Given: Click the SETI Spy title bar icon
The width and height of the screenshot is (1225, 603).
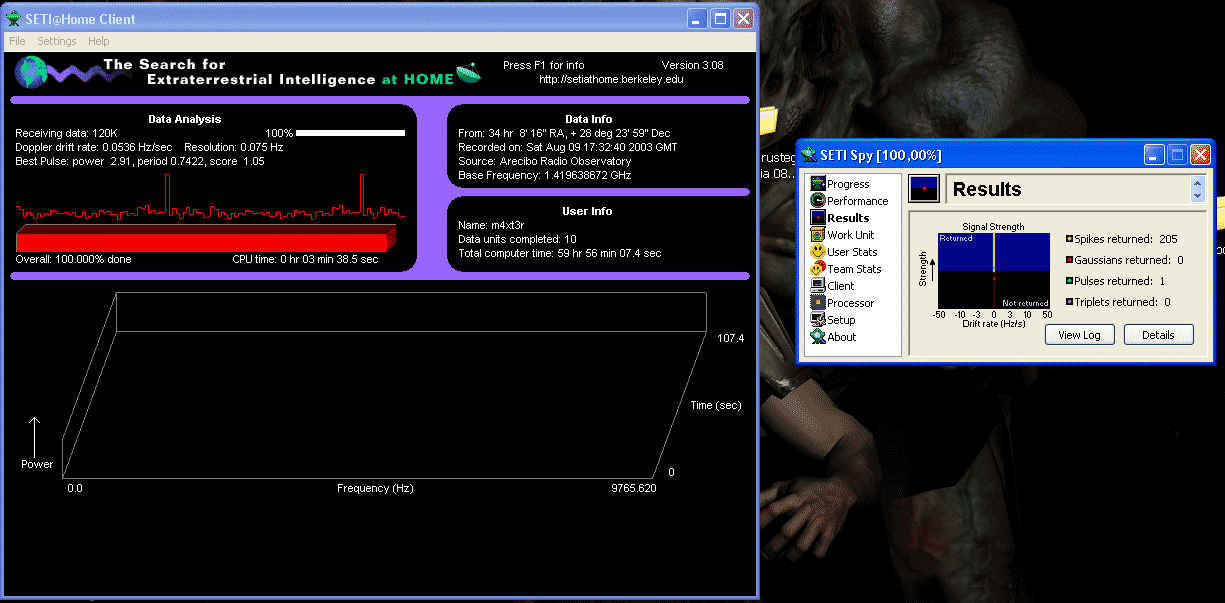Looking at the screenshot, I should tap(811, 155).
